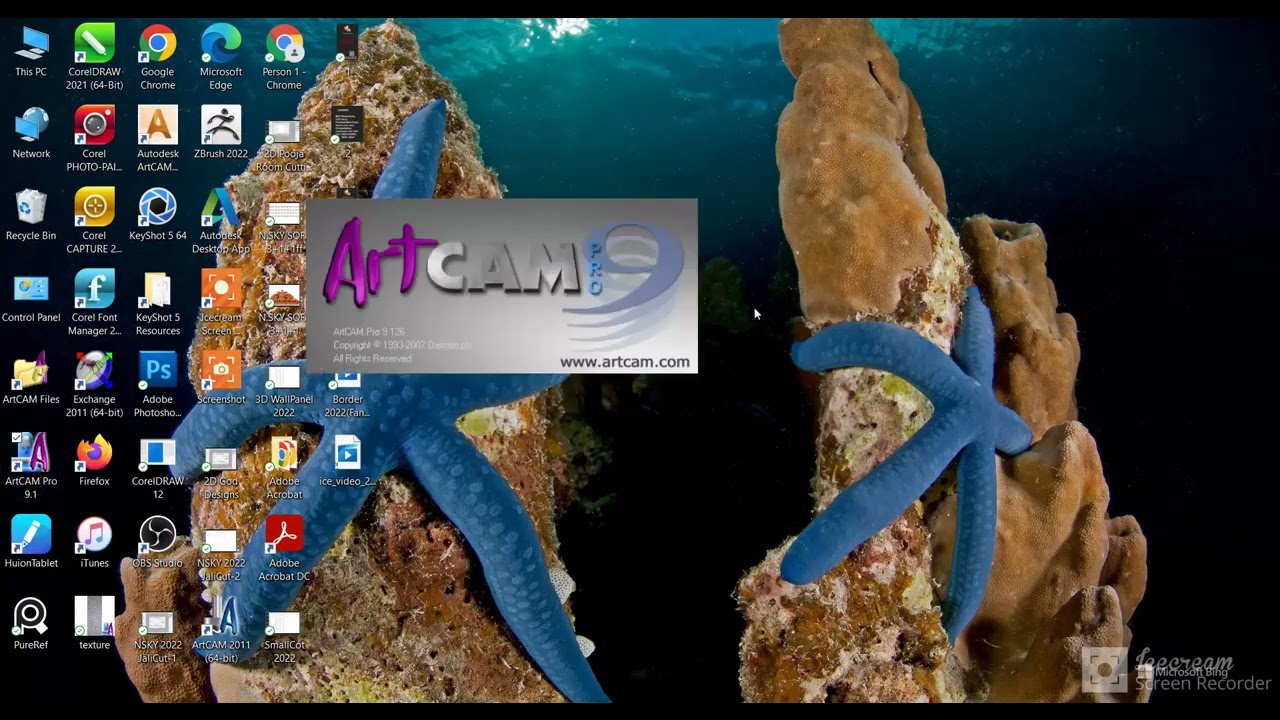
Task: Select the desktop file named 1
Action: pyautogui.click(x=347, y=51)
